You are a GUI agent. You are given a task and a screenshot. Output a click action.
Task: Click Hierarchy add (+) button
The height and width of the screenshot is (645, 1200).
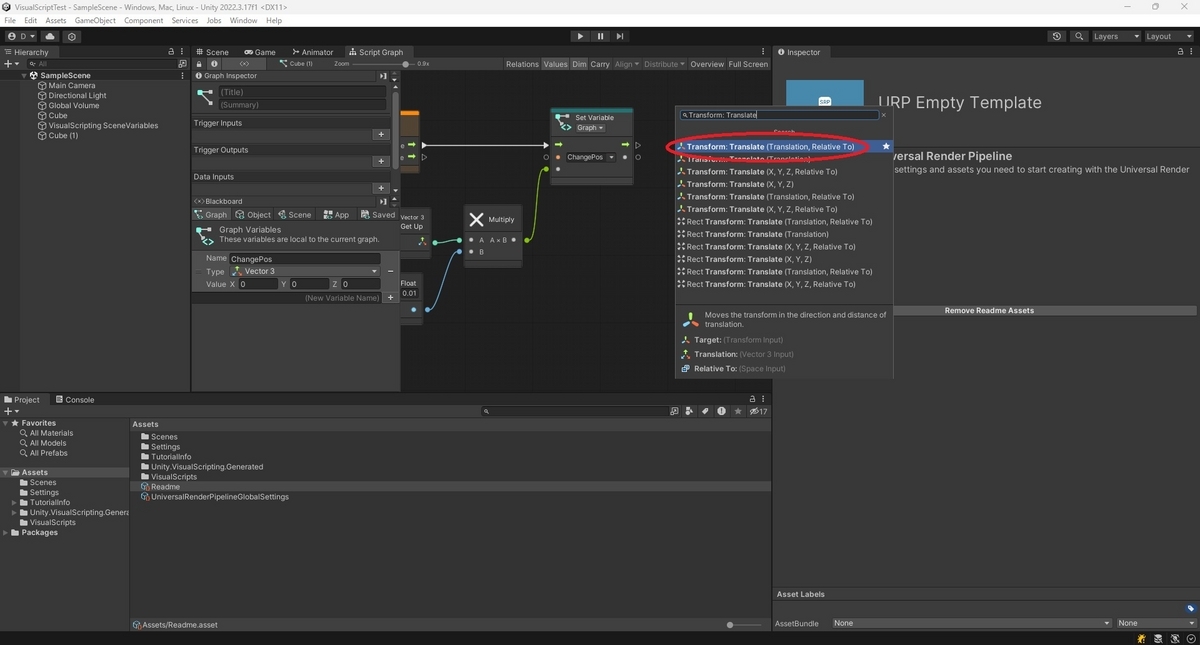11,64
